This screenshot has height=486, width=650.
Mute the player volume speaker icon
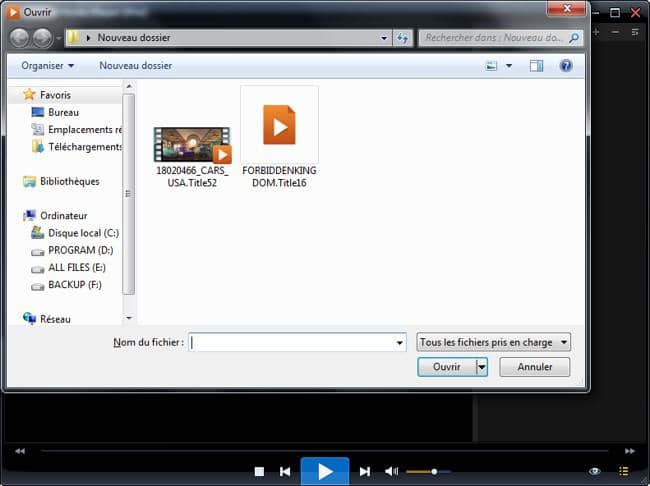click(x=391, y=471)
